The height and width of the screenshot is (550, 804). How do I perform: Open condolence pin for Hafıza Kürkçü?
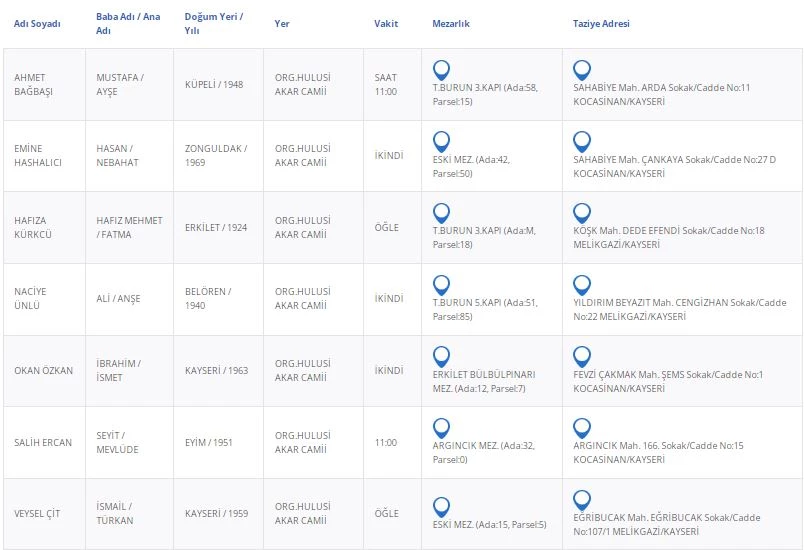(582, 213)
